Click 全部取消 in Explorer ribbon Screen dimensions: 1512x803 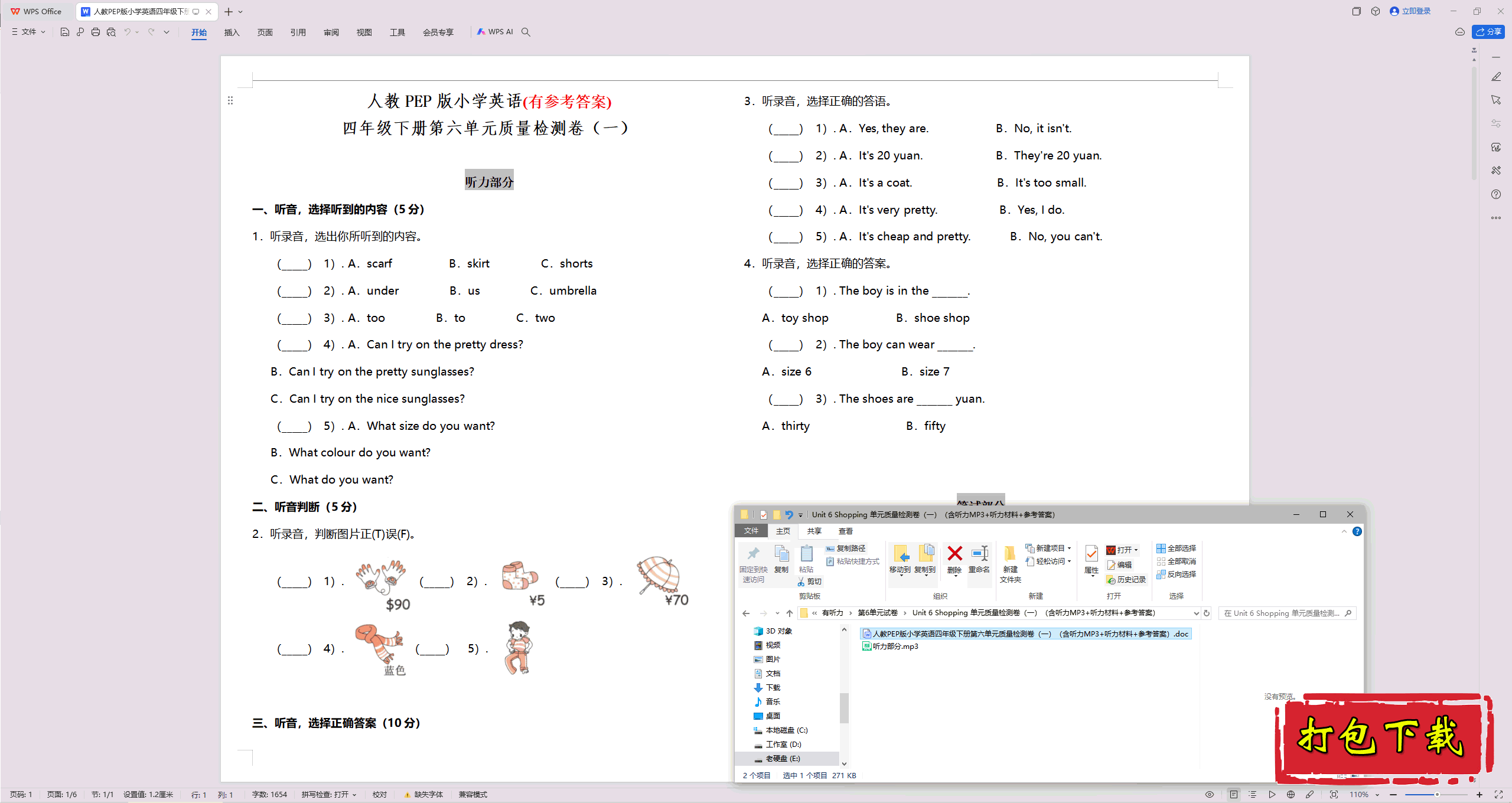tap(1176, 562)
